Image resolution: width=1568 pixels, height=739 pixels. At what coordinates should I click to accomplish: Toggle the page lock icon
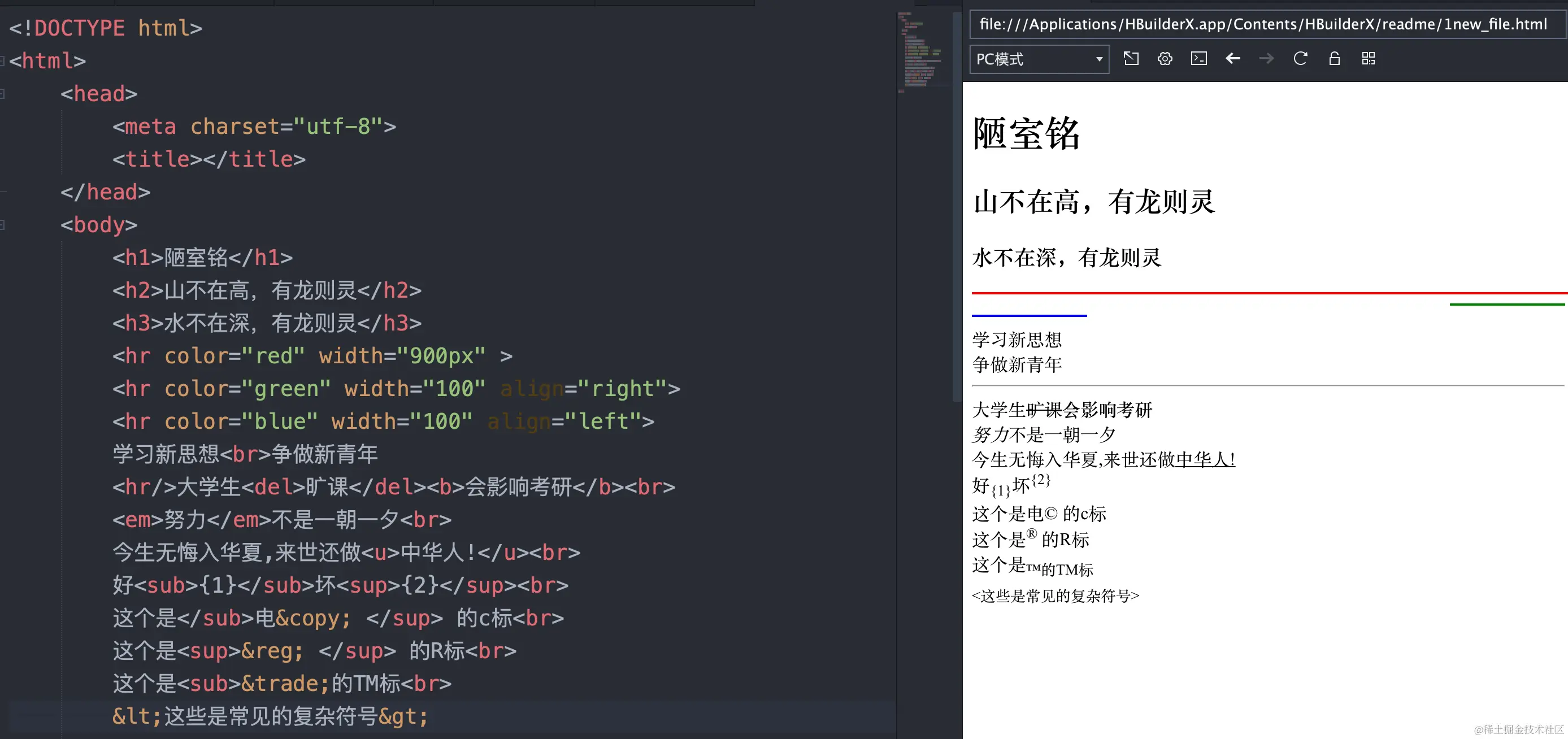pos(1333,58)
